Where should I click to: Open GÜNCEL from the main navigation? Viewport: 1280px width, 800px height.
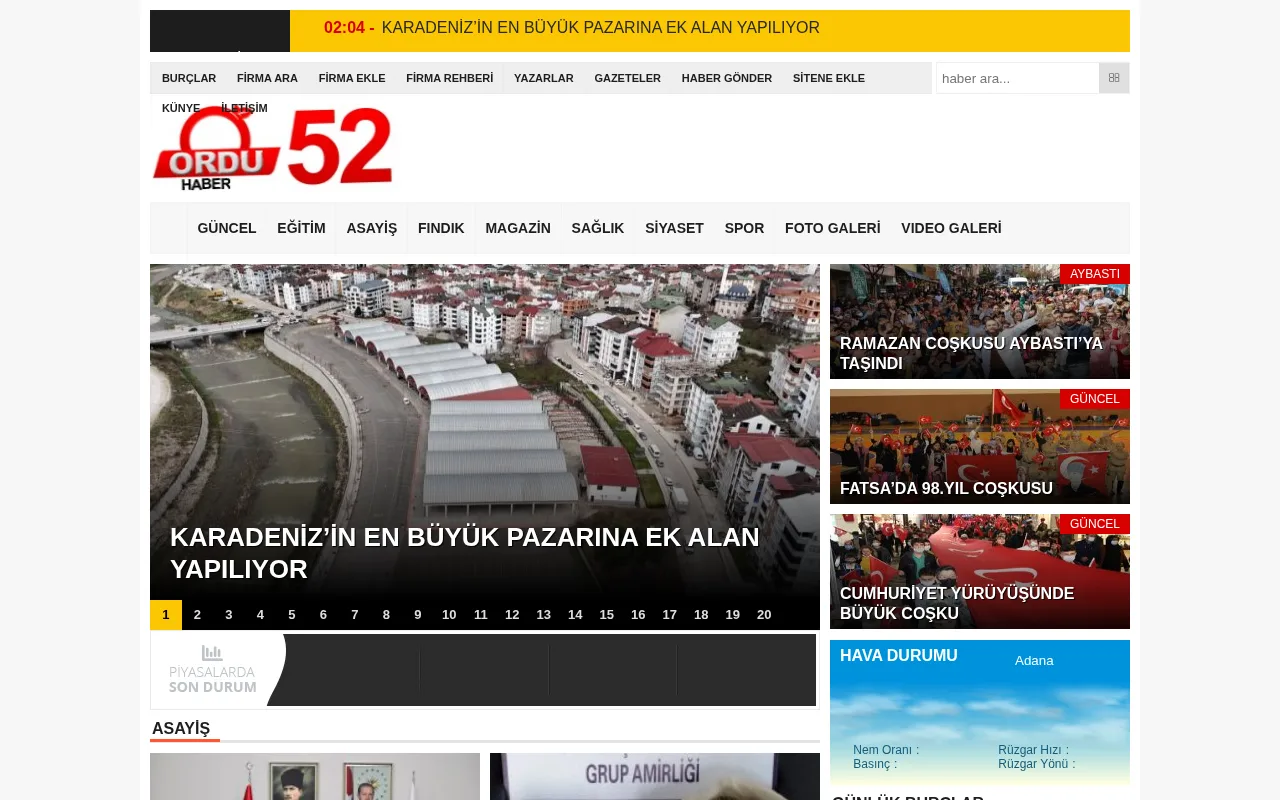tap(226, 228)
